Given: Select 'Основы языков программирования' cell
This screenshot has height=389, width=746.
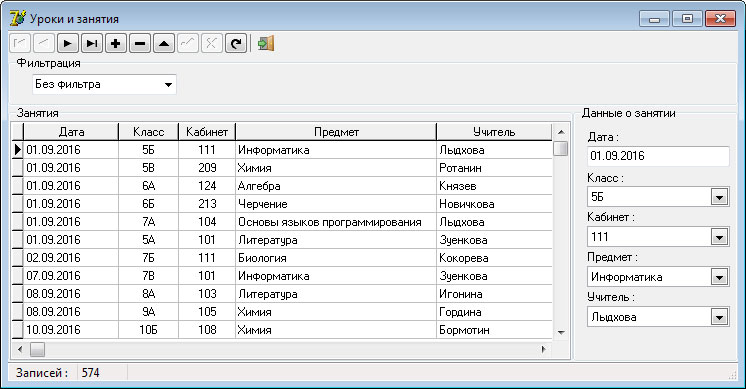Looking at the screenshot, I should [336, 222].
